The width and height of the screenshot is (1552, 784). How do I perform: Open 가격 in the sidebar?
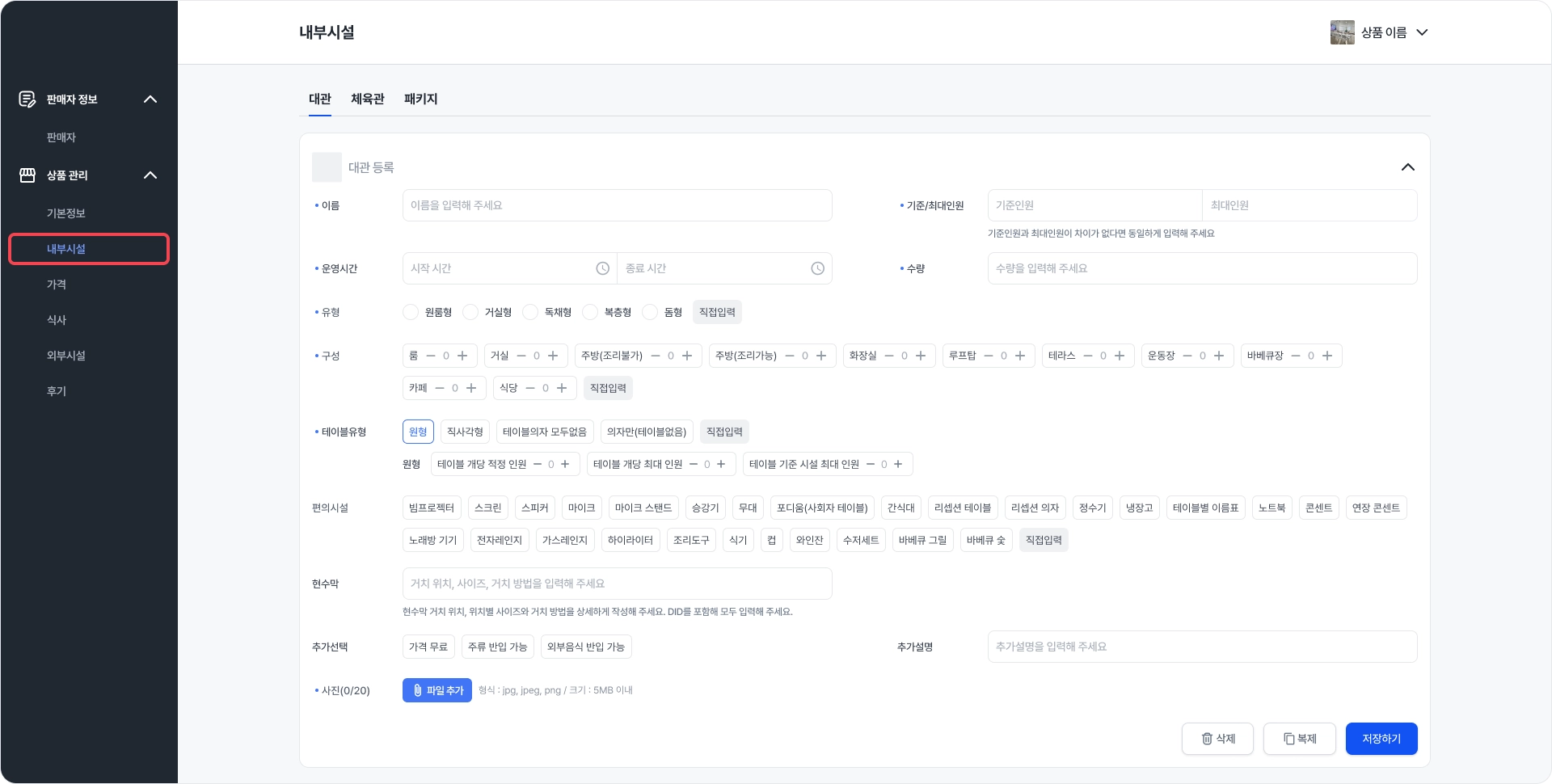click(57, 285)
